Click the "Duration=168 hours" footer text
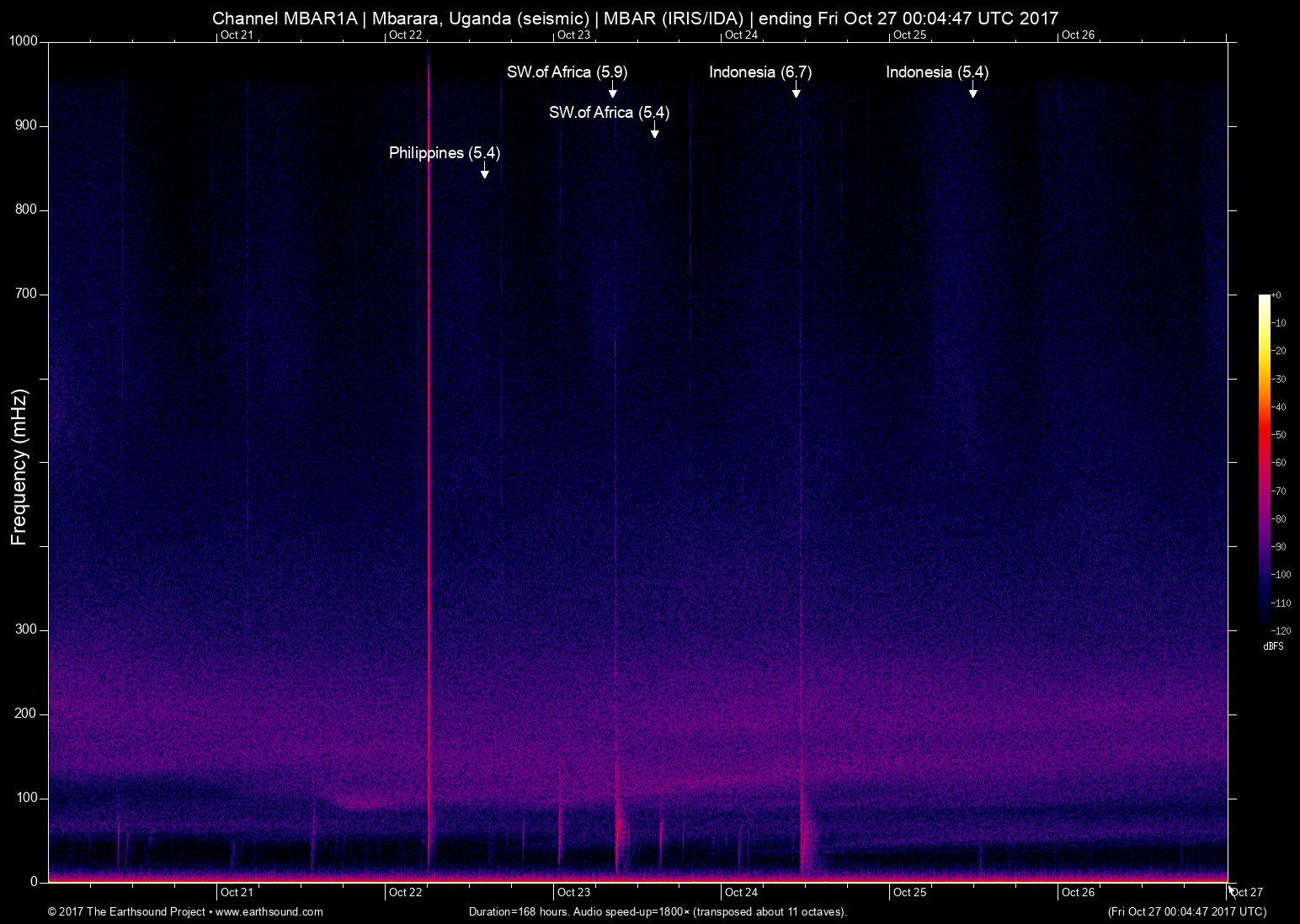The width and height of the screenshot is (1300, 924). click(658, 911)
